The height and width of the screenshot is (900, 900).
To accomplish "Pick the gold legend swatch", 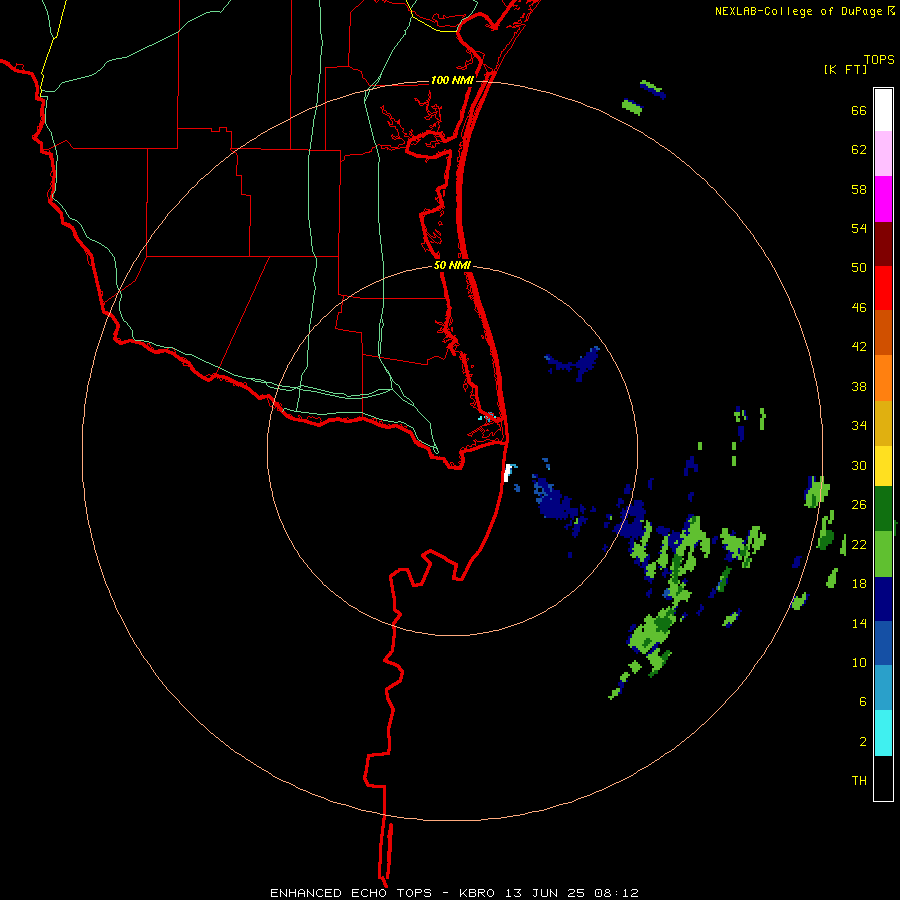I will 883,423.
